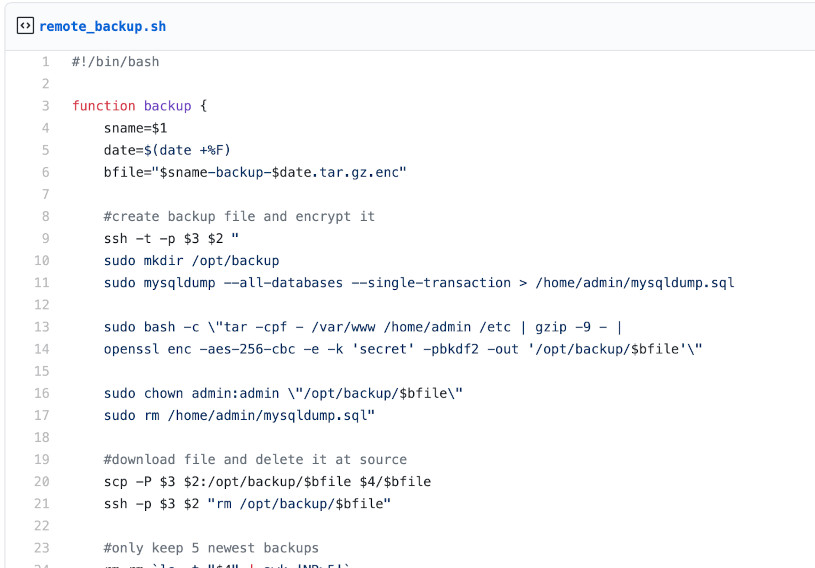Select line number 1
815x568 pixels.
[x=45, y=62]
